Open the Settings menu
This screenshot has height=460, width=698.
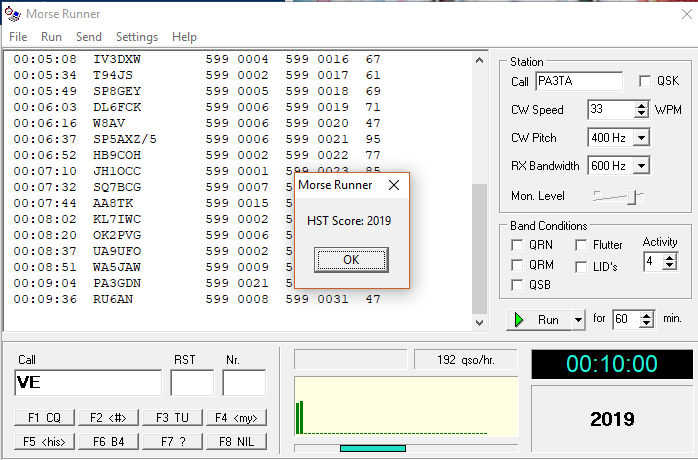(x=137, y=37)
